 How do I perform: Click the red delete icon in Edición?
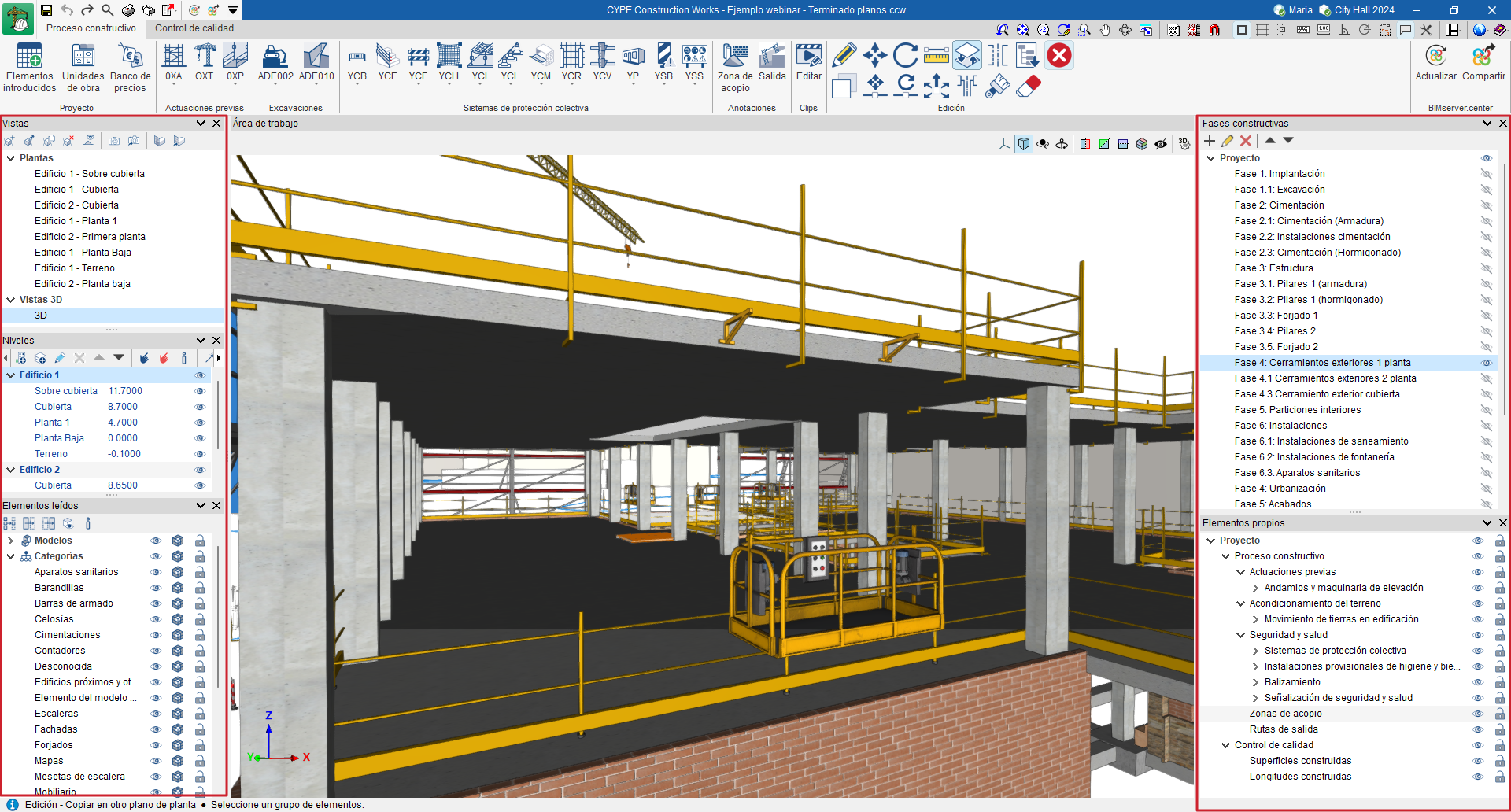point(1059,56)
